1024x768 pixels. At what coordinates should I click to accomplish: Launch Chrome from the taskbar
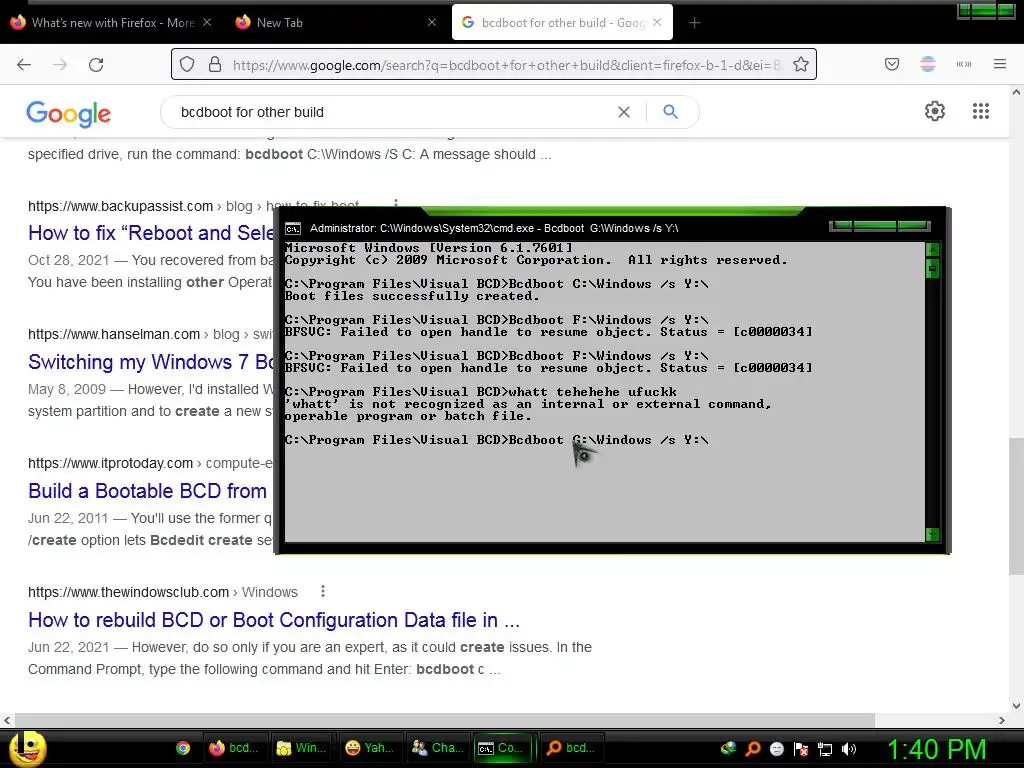click(x=183, y=748)
